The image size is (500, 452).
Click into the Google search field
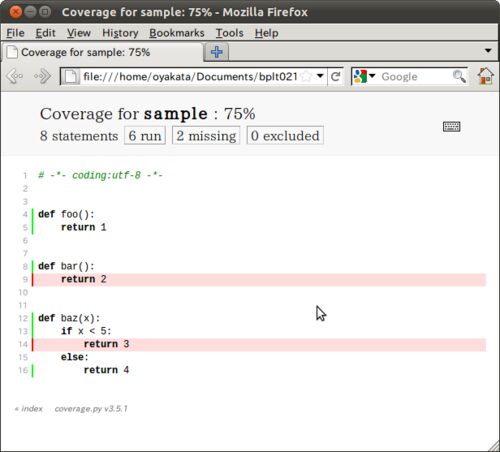415,77
